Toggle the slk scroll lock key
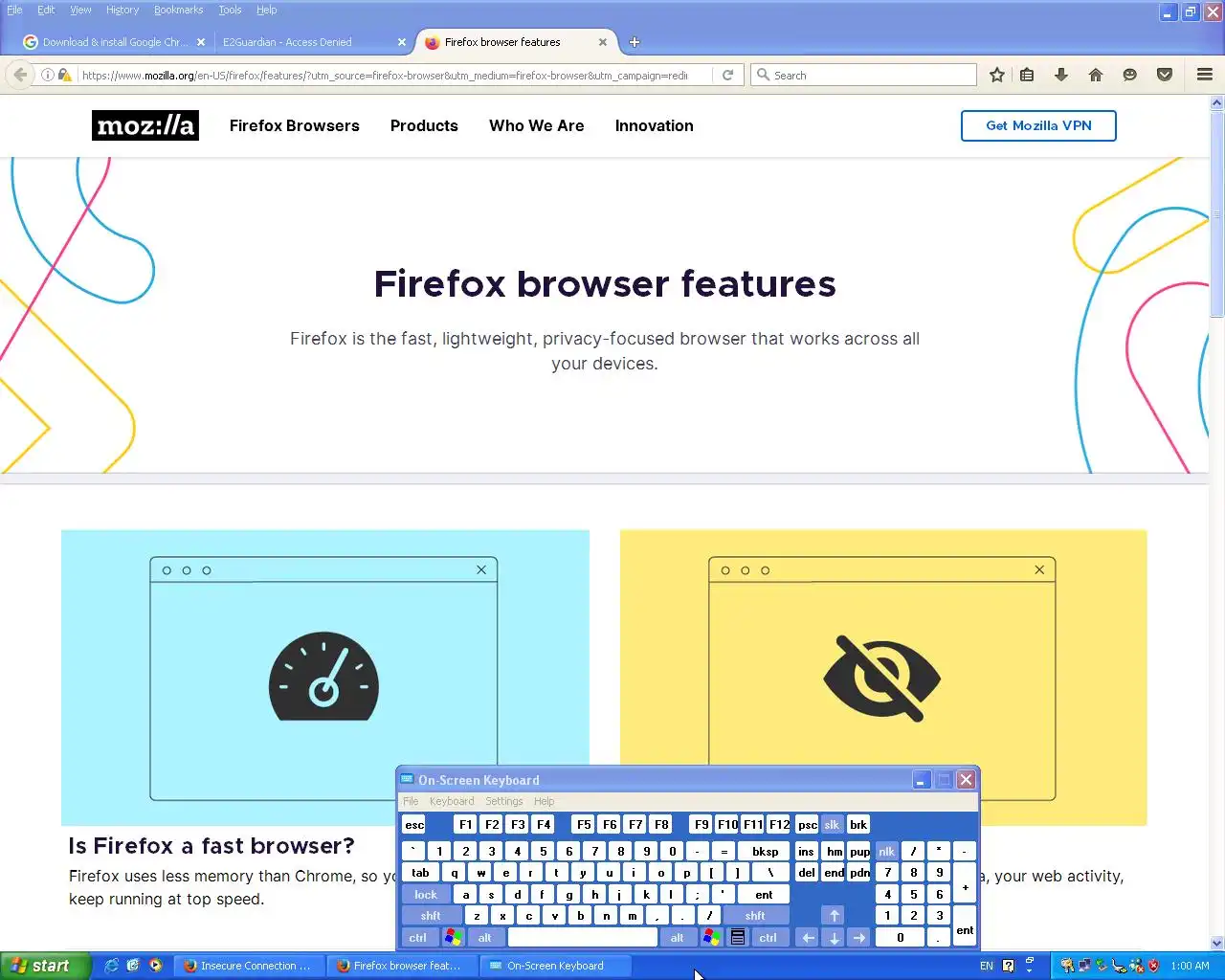1225x980 pixels. 832,825
